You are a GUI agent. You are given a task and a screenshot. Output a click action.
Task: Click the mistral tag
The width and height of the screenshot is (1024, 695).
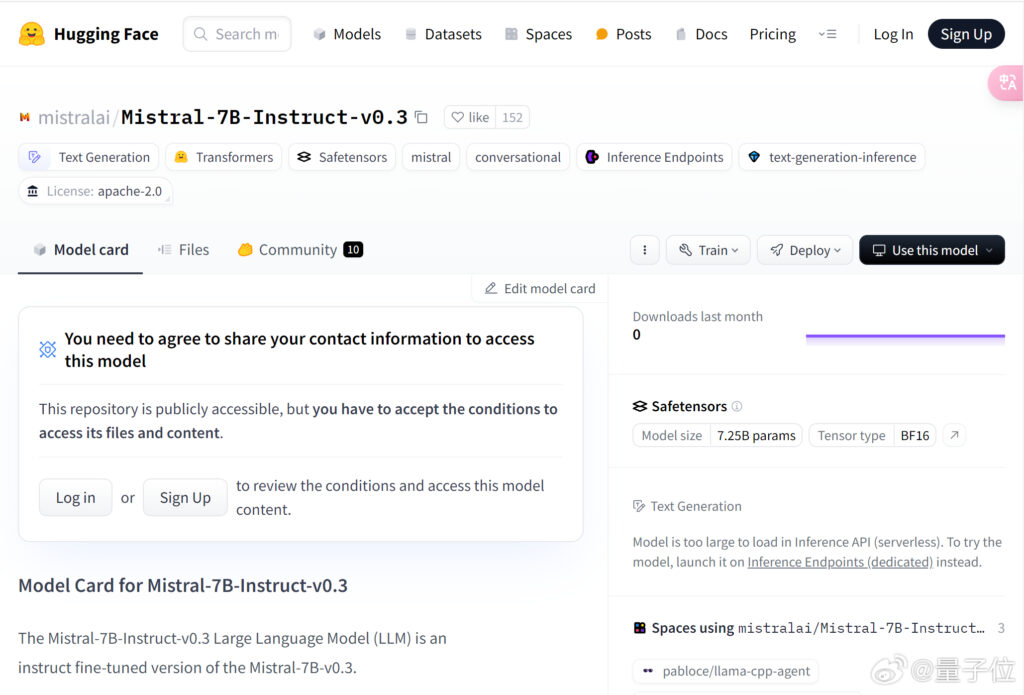click(431, 157)
